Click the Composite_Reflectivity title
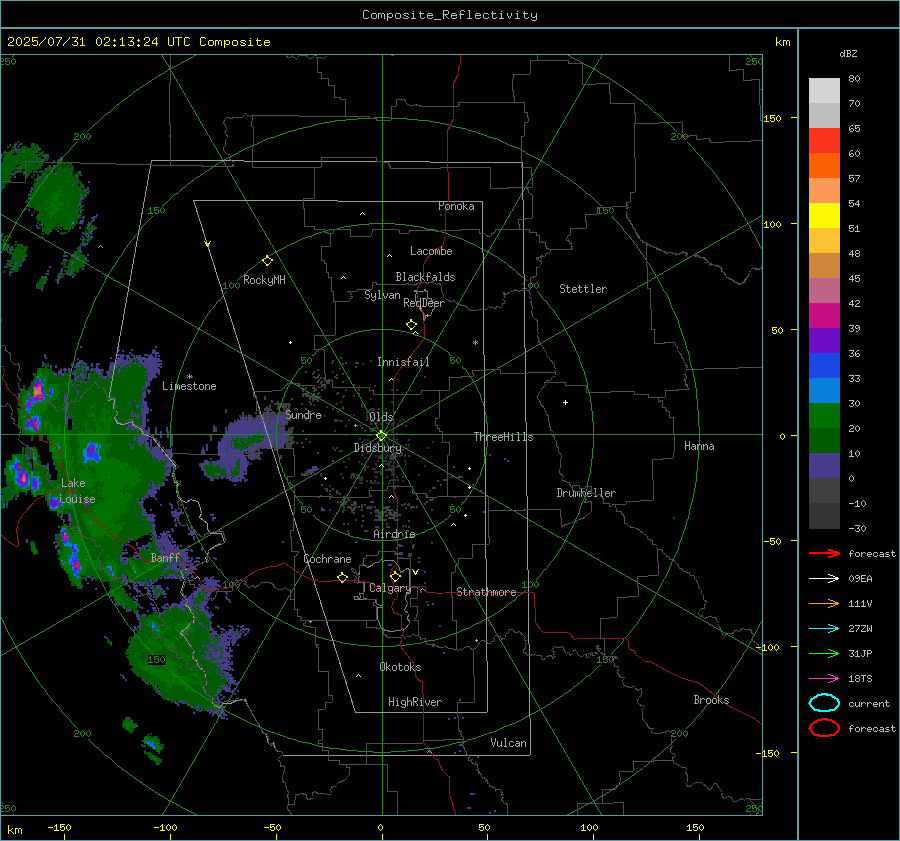Viewport: 900px width, 841px height. [x=450, y=15]
